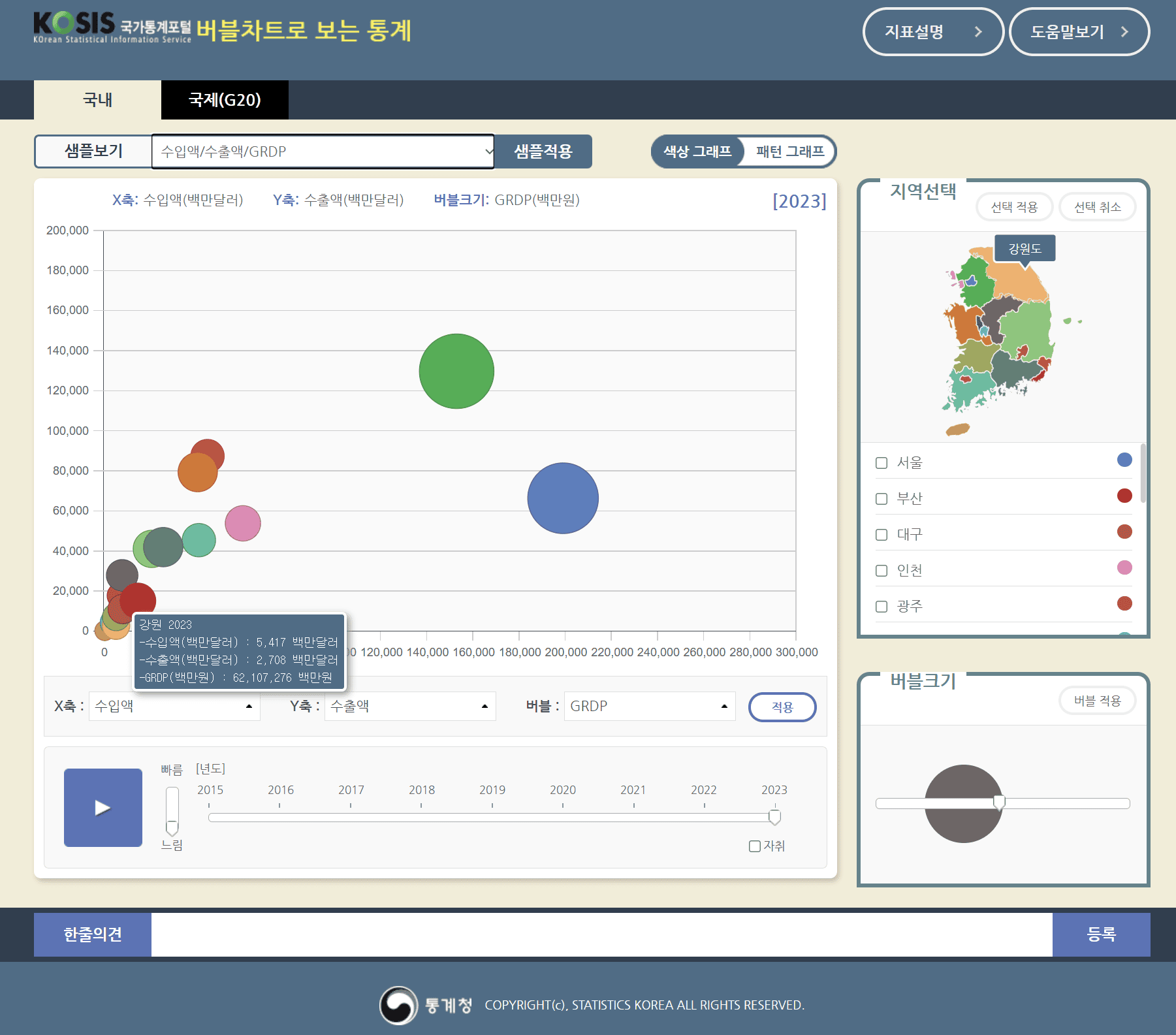Image resolution: width=1176 pixels, height=1035 pixels.
Task: Switch to the 국제(G20) tab
Action: click(225, 100)
